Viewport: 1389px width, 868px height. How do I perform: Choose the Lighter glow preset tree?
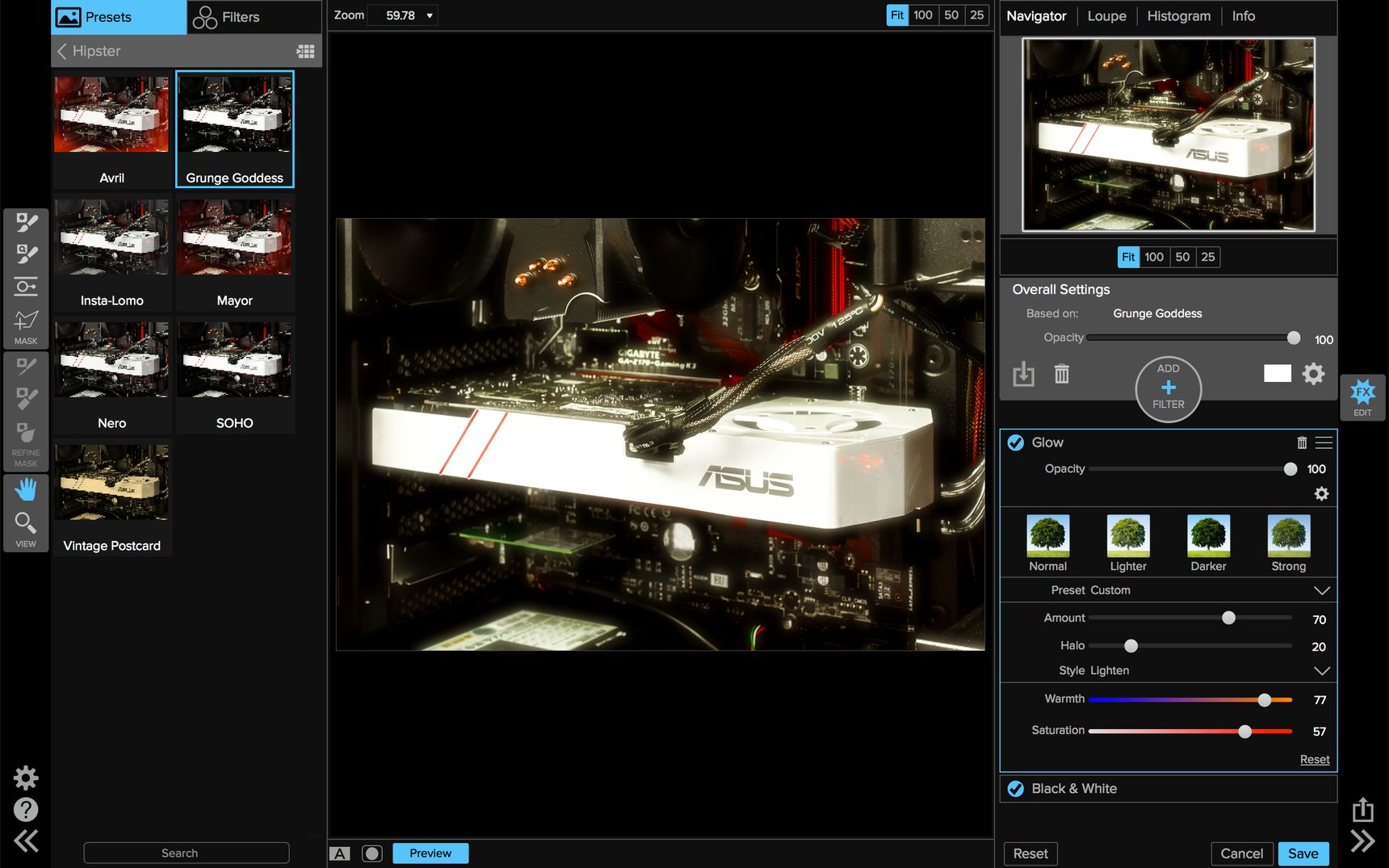point(1128,536)
